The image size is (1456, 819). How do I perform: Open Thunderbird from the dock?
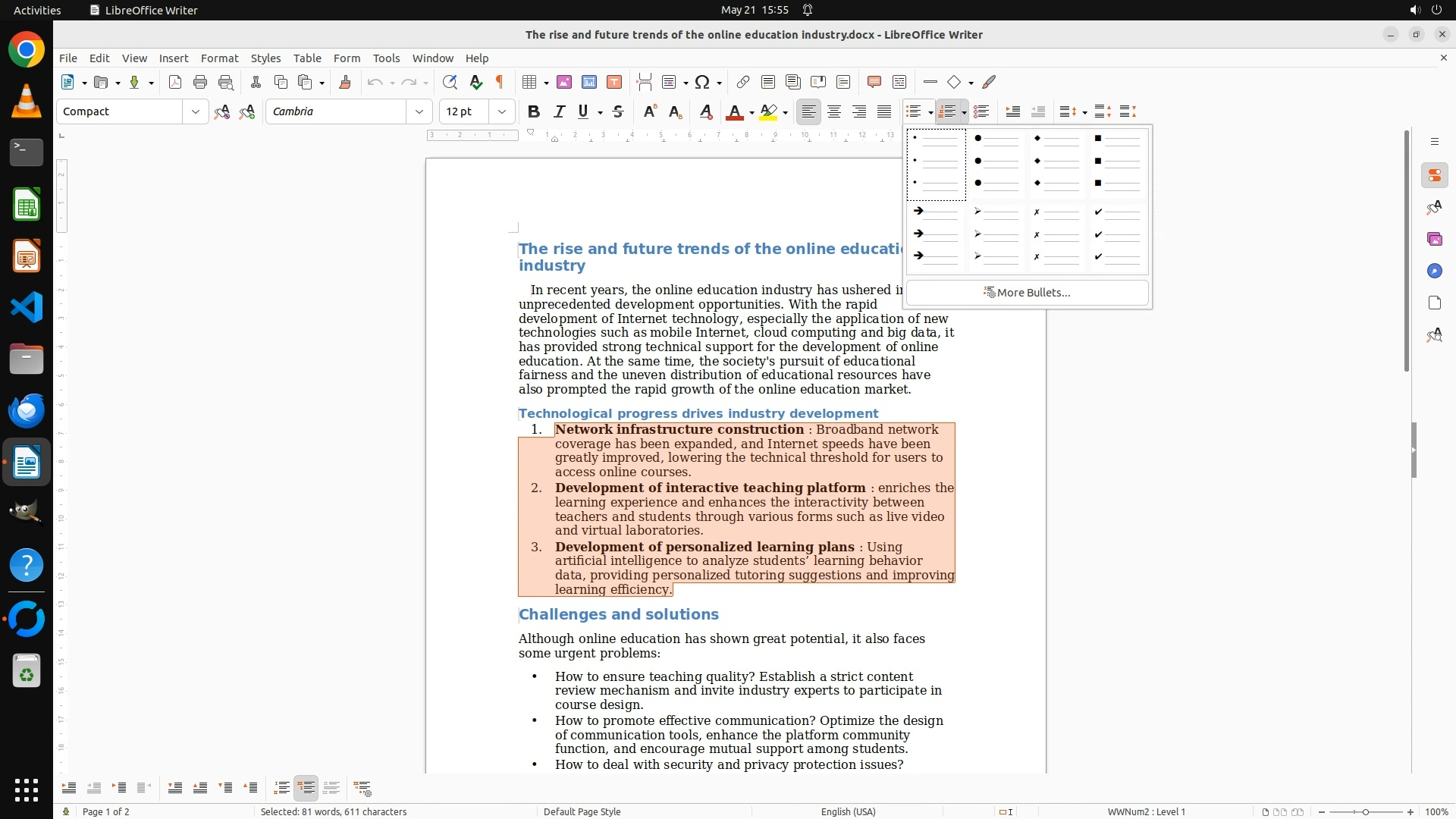coord(27,410)
